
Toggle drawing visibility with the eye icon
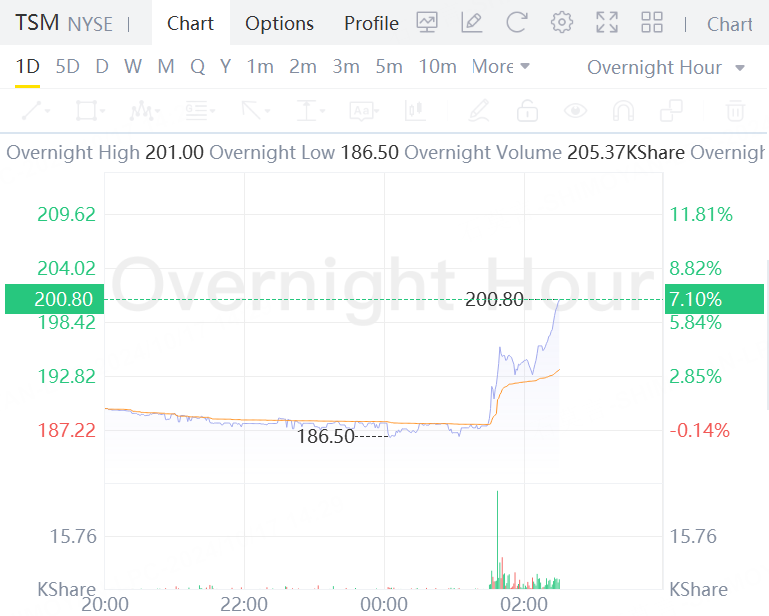pos(575,110)
